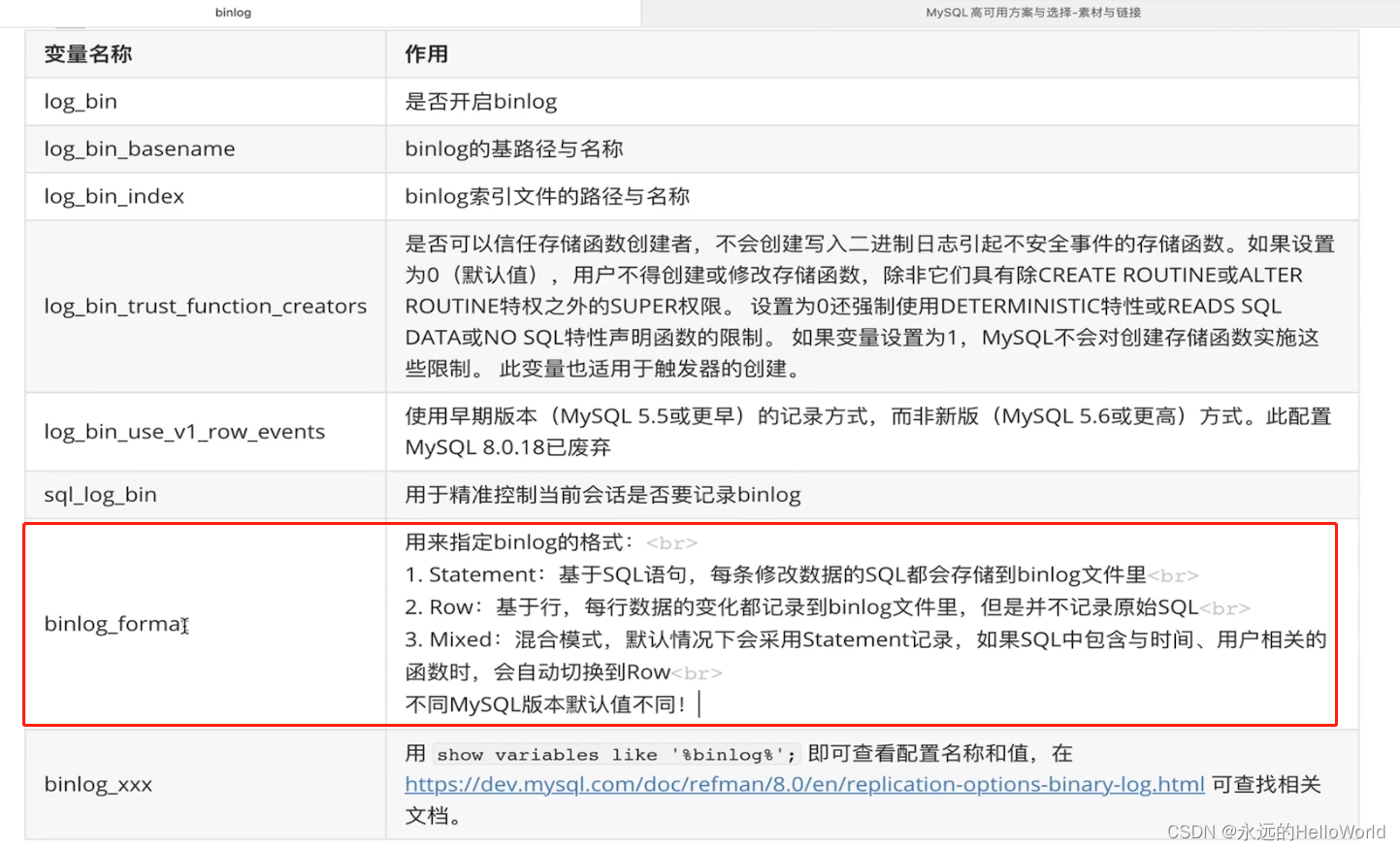Switch to the binlog tab
Viewport: 1400px width, 850px height.
(x=233, y=13)
